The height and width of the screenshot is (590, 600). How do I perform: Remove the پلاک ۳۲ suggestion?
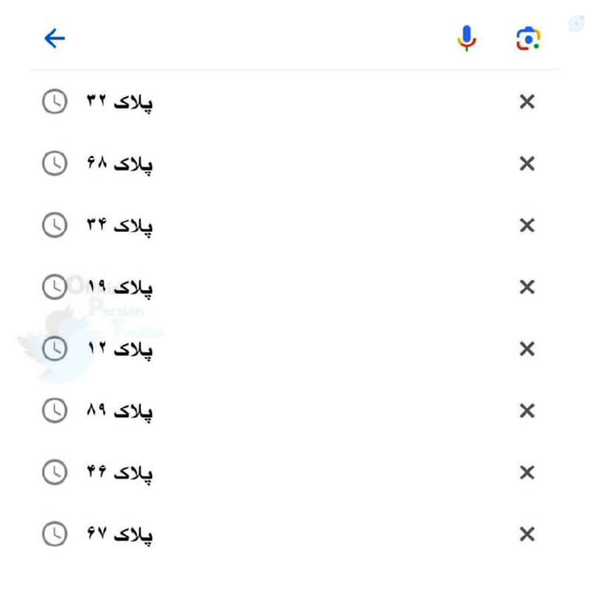click(x=527, y=102)
